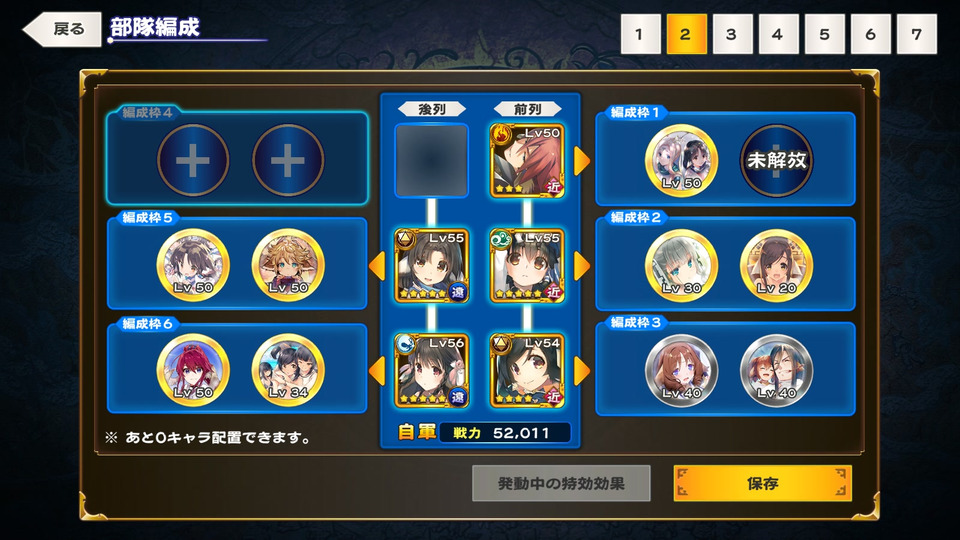Open the locked 未解放 slot in 編成枠1
This screenshot has height=540, width=960.
[x=776, y=160]
